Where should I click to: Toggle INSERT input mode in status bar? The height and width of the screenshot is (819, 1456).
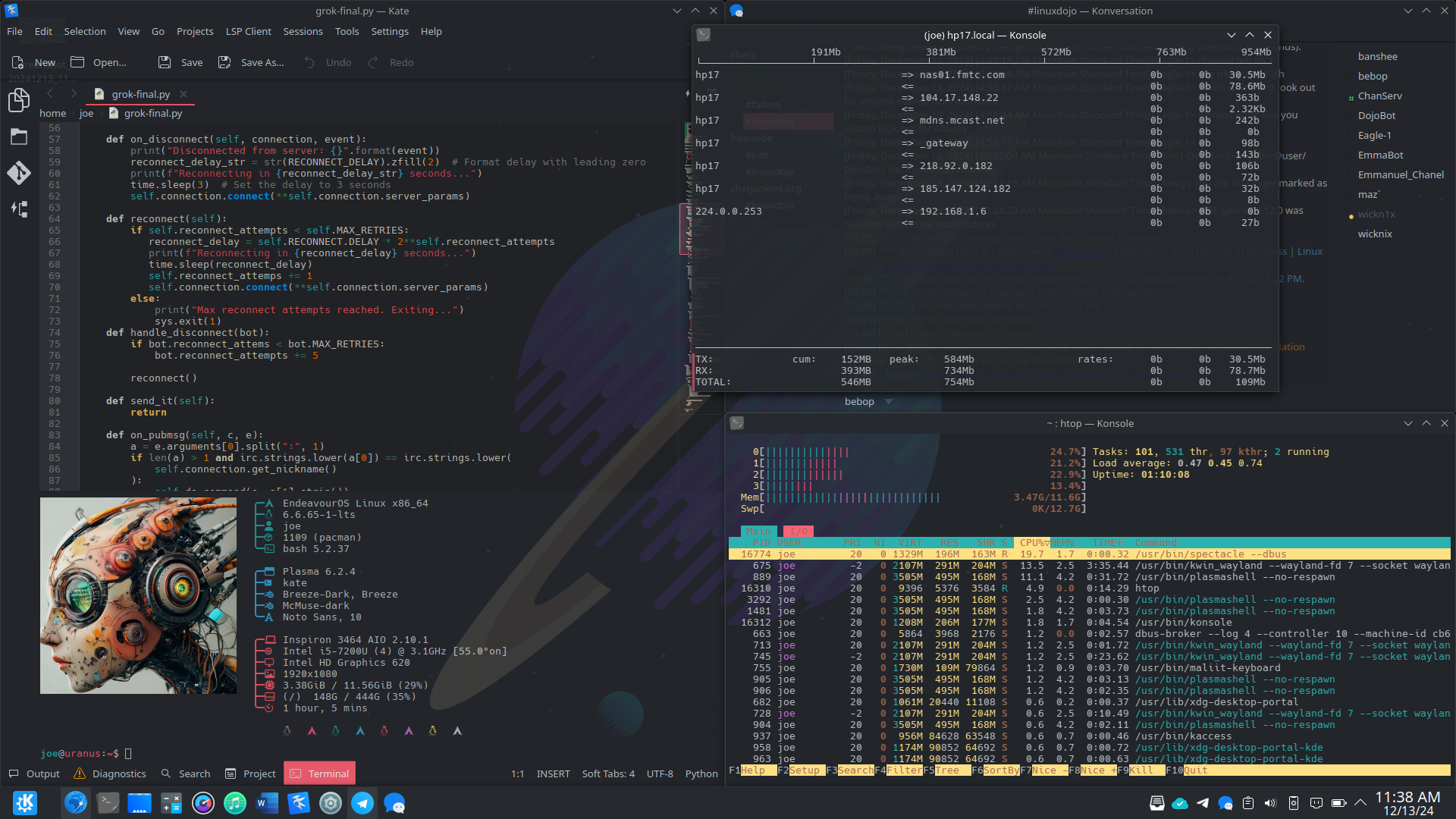(553, 773)
